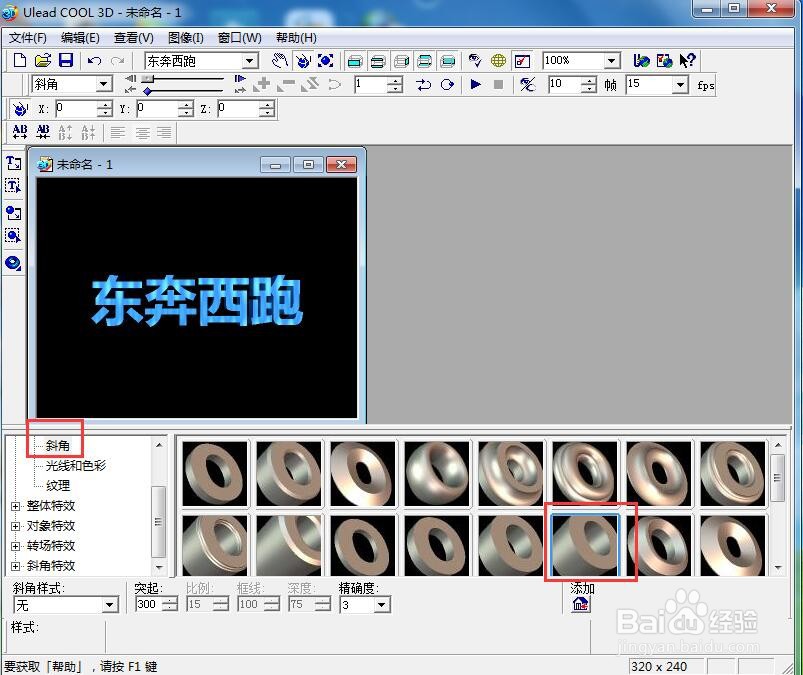
Task: Select 光线和色彩 in the tree
Action: [76, 466]
